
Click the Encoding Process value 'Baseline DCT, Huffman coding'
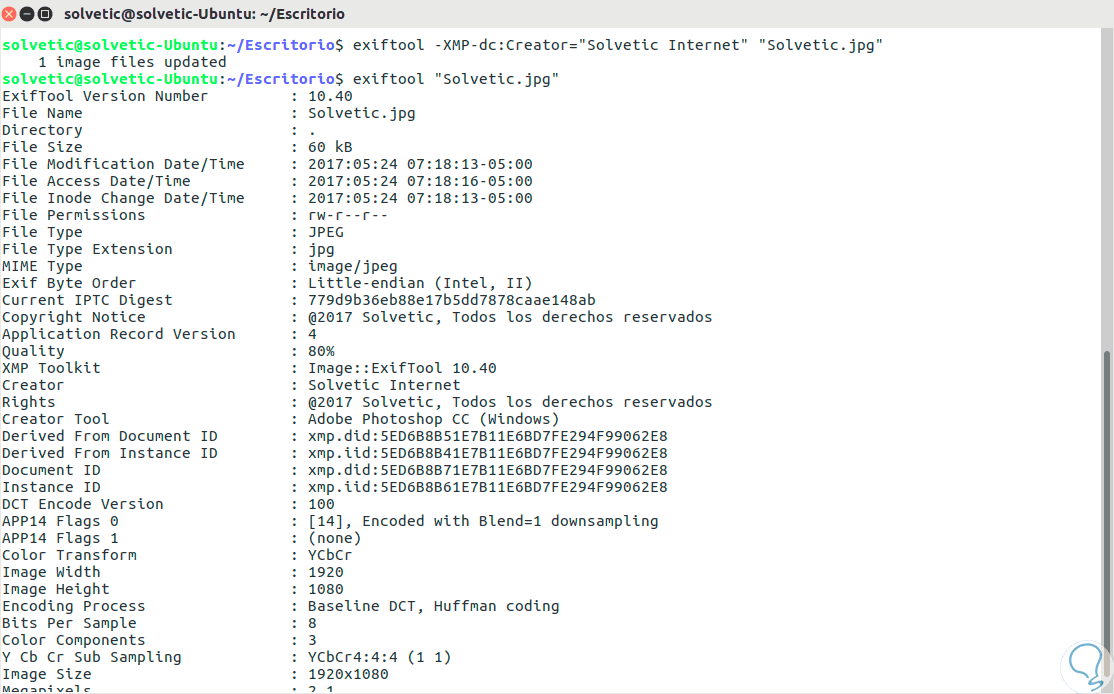433,606
